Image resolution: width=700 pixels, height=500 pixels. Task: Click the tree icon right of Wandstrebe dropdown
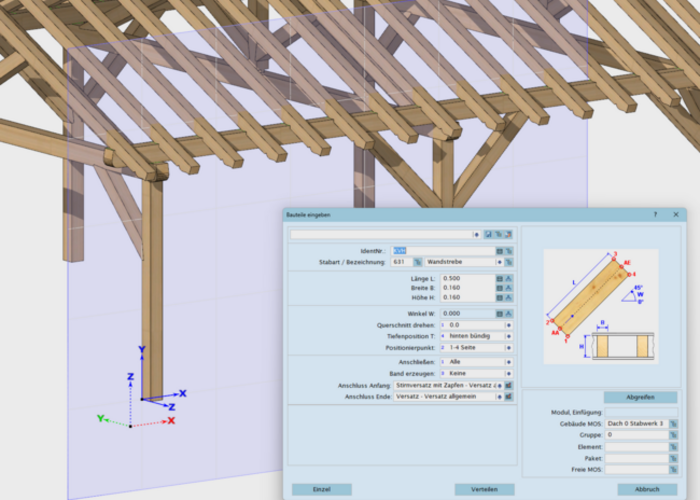pos(508,262)
